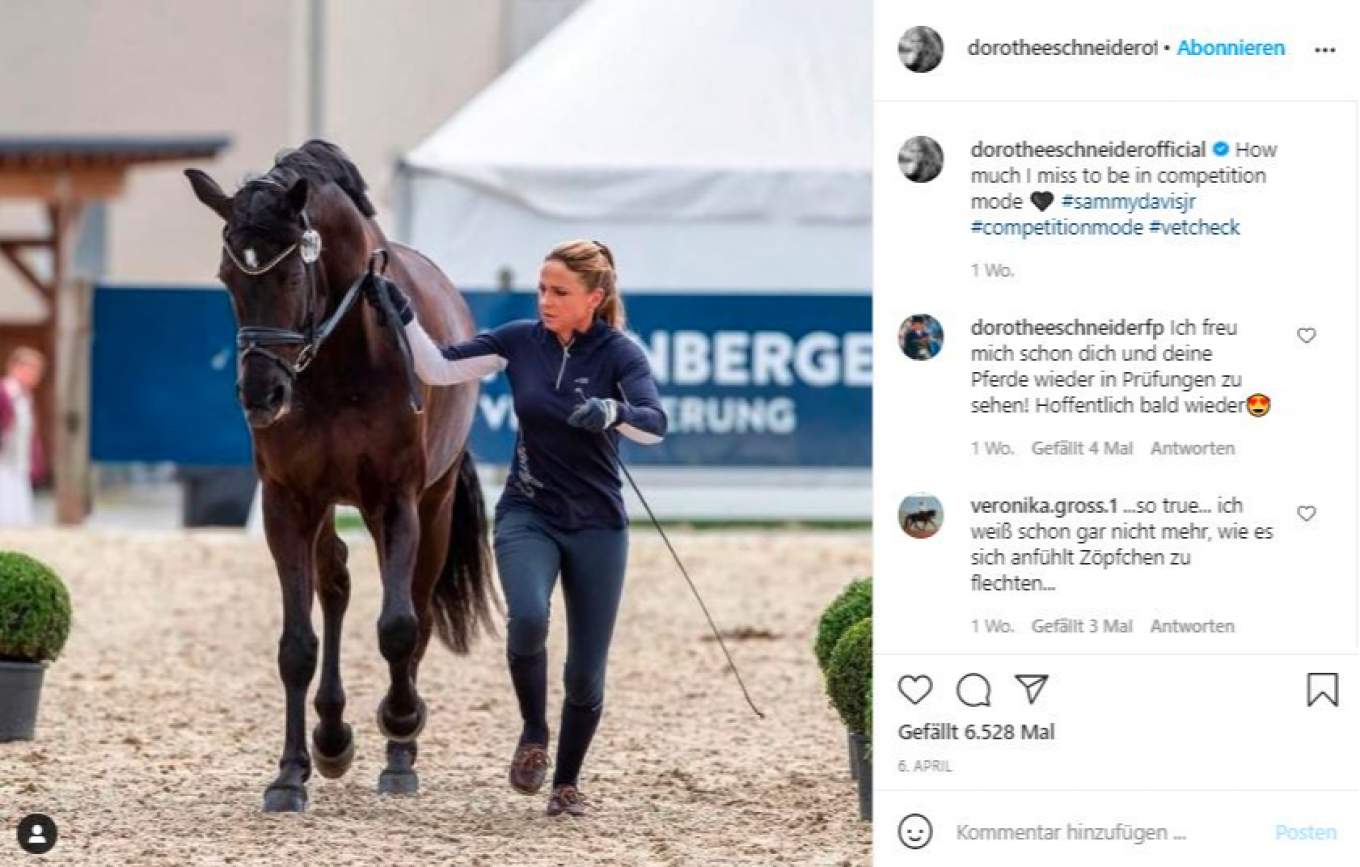1360x867 pixels.
Task: Like dorotheeschneiderfp's comment
Action: point(1306,336)
